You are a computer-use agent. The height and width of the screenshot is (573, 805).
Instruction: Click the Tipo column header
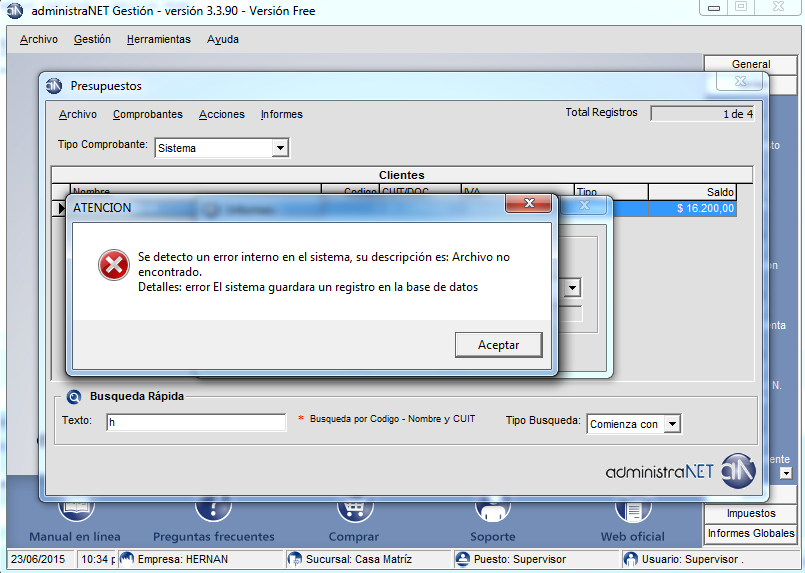click(611, 192)
